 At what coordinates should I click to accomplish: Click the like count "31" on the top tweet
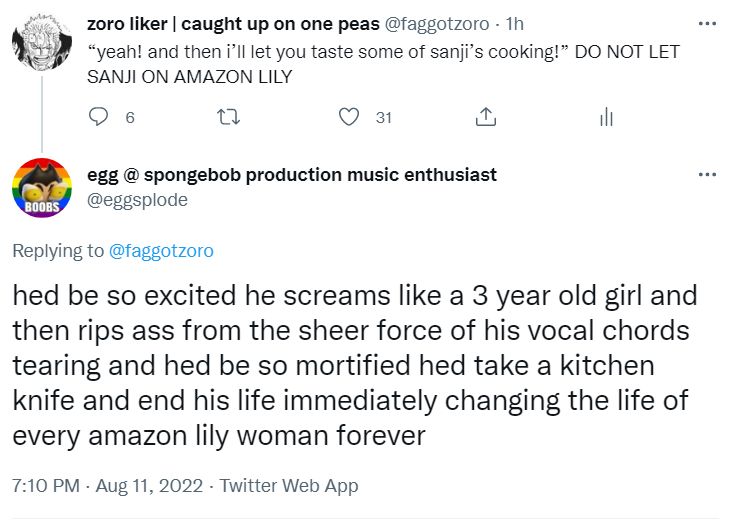click(x=383, y=118)
